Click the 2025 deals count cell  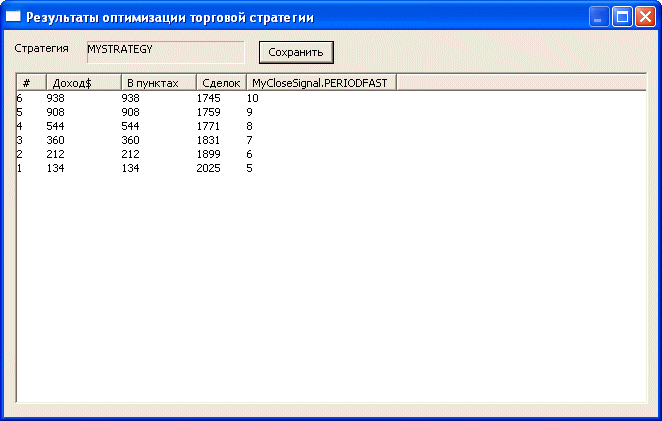tap(209, 168)
